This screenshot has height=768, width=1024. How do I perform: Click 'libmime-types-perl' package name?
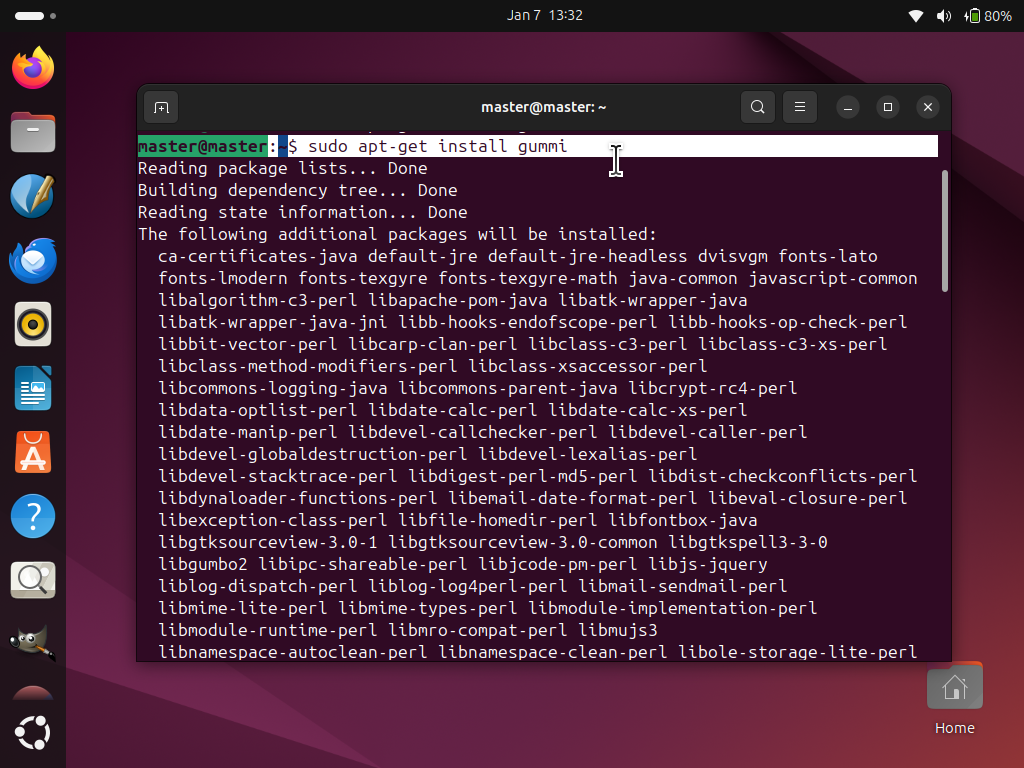pos(428,608)
